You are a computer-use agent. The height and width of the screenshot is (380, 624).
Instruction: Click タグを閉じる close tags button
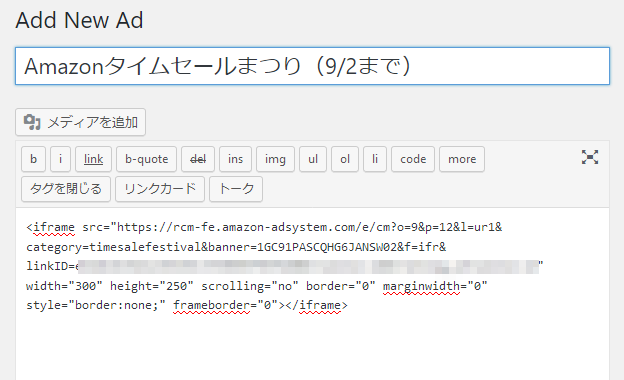click(x=66, y=189)
